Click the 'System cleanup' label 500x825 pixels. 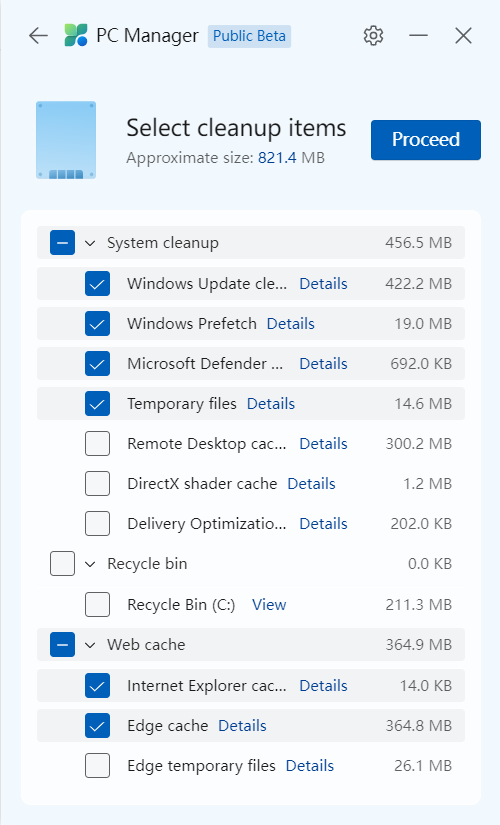coord(163,243)
